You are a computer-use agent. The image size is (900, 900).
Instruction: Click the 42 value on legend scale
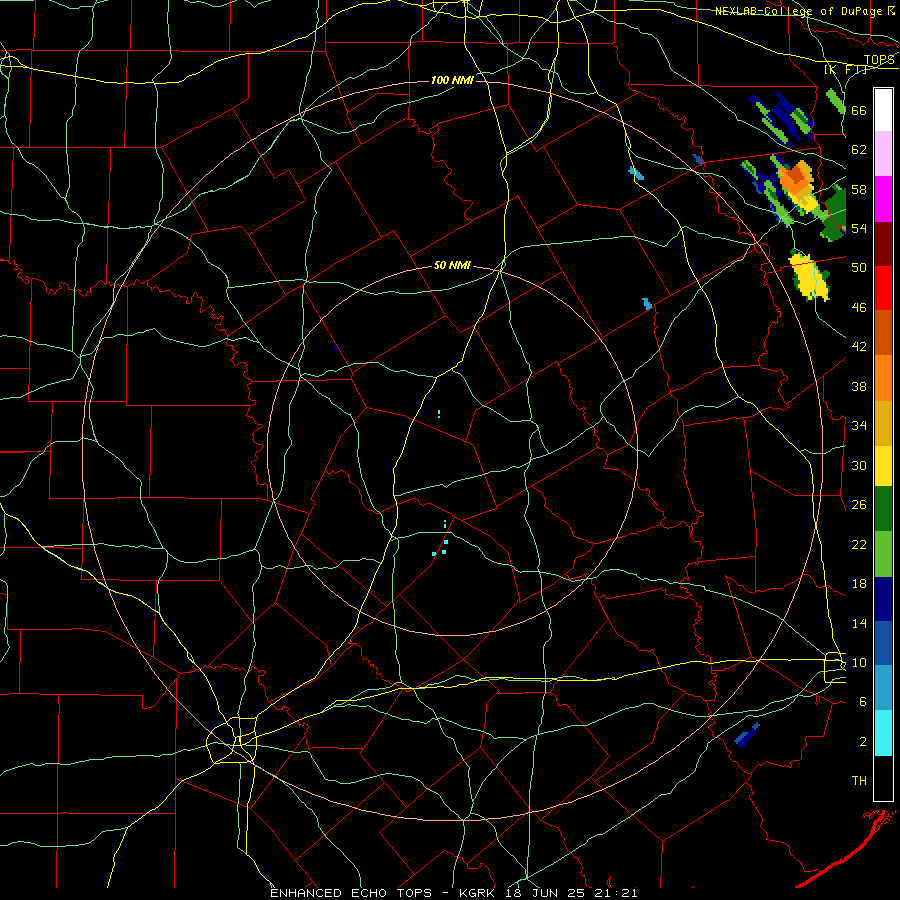[859, 347]
